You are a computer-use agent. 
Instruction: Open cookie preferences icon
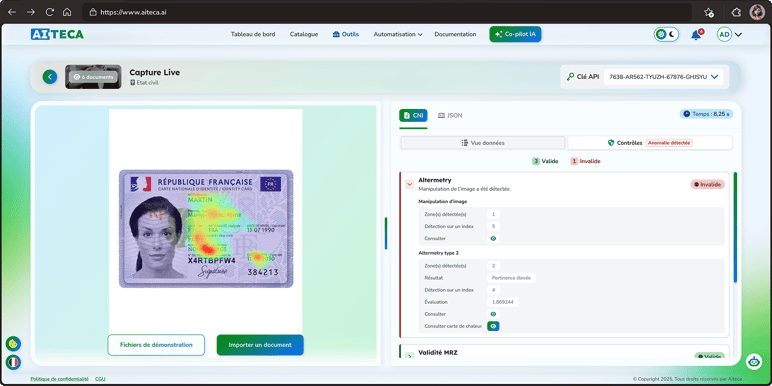pos(13,343)
